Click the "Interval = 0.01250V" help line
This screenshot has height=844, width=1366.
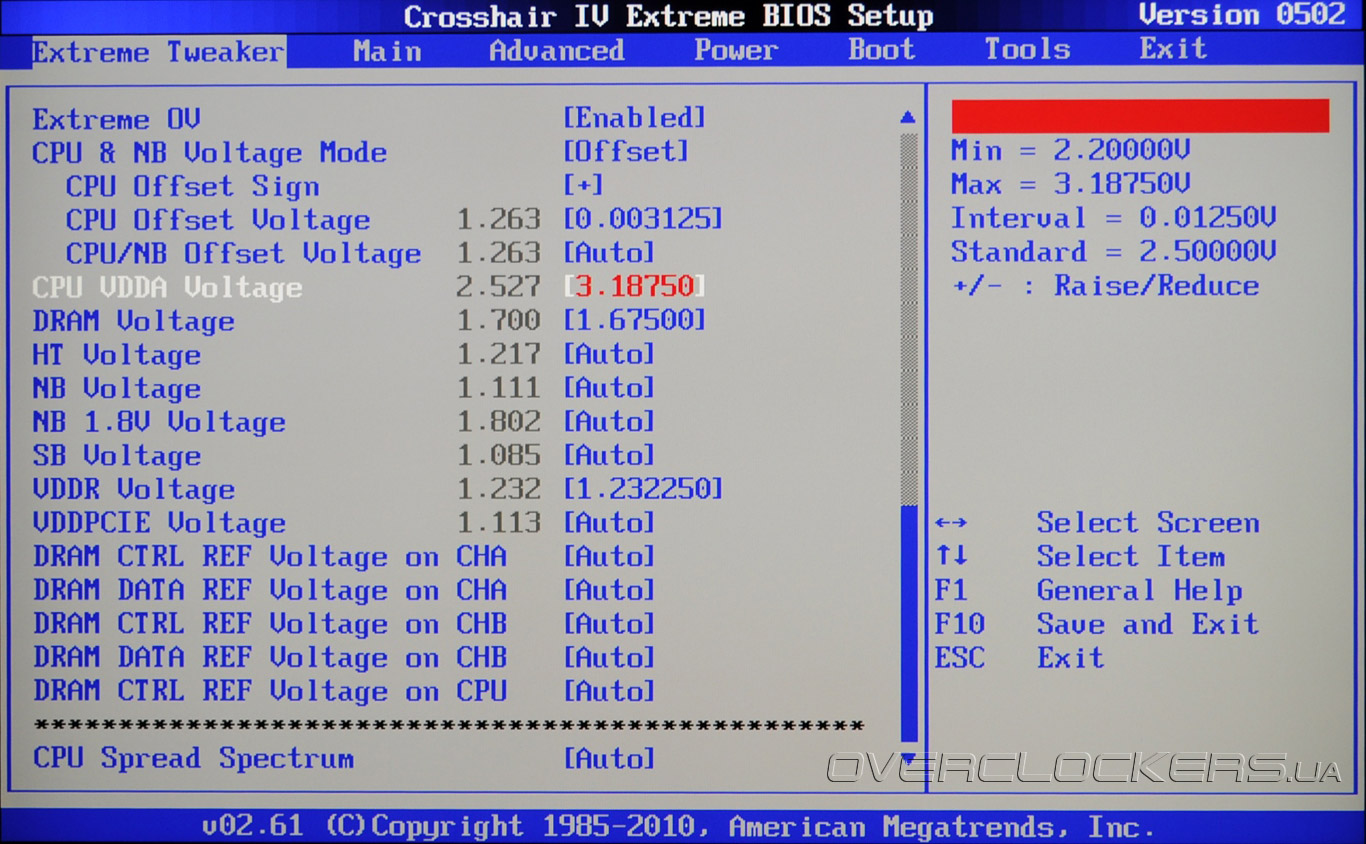click(x=1113, y=219)
